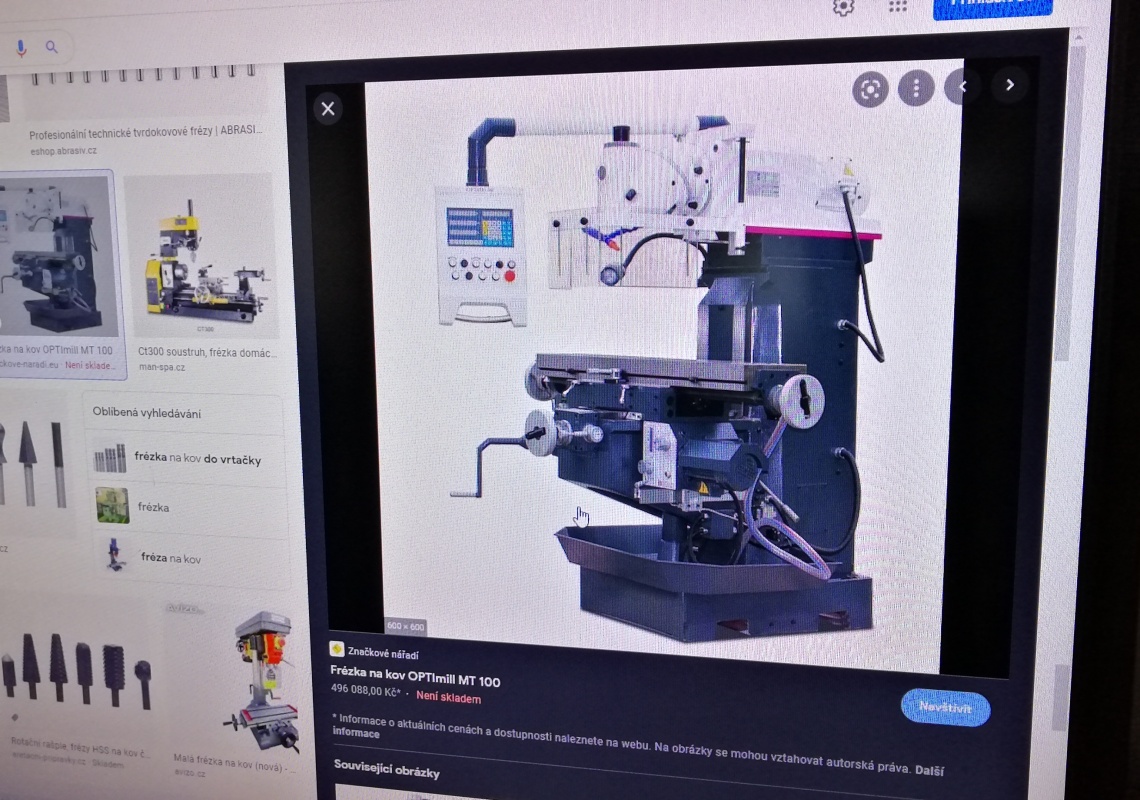Viewport: 1140px width, 800px height.
Task: Open Google settings gear icon
Action: click(843, 7)
